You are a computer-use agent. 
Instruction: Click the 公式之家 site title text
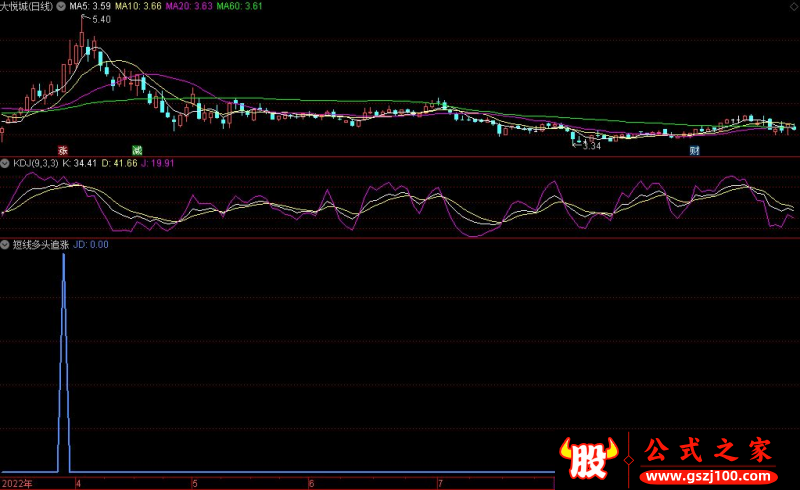click(706, 450)
